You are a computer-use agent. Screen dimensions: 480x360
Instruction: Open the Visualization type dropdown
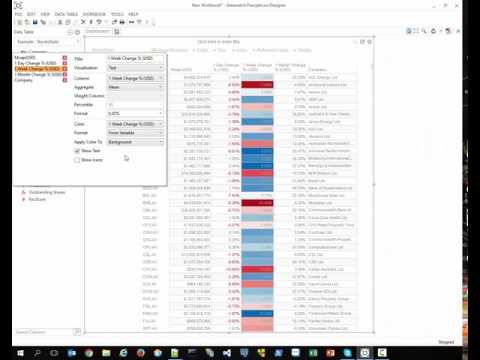tap(135, 68)
